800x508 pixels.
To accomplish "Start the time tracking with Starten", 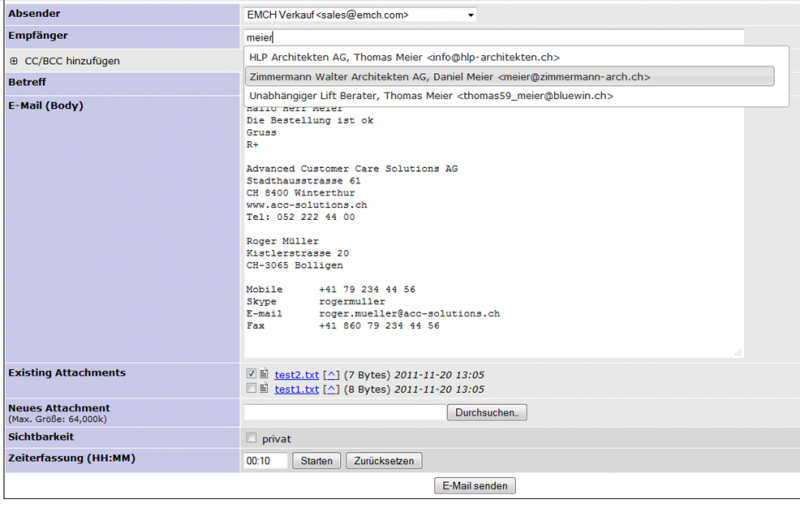I will point(316,461).
